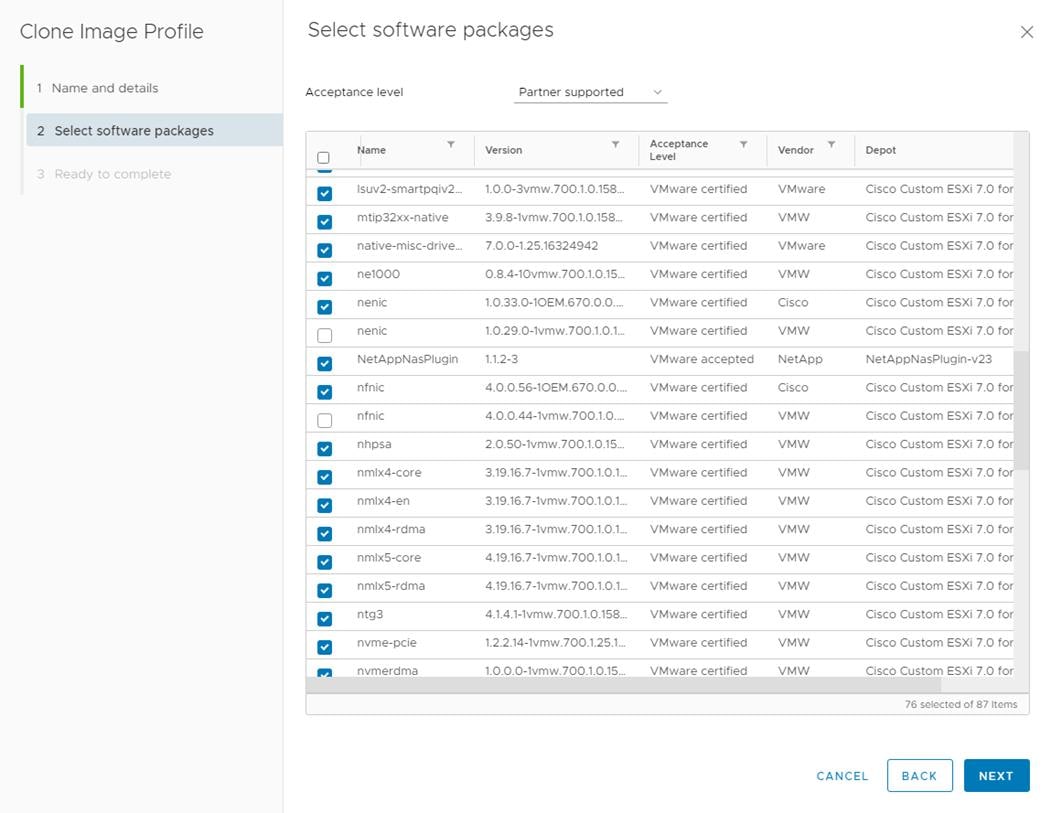Open the Vendor column filter icon
Image resolution: width=1051 pixels, height=813 pixels.
[x=831, y=144]
